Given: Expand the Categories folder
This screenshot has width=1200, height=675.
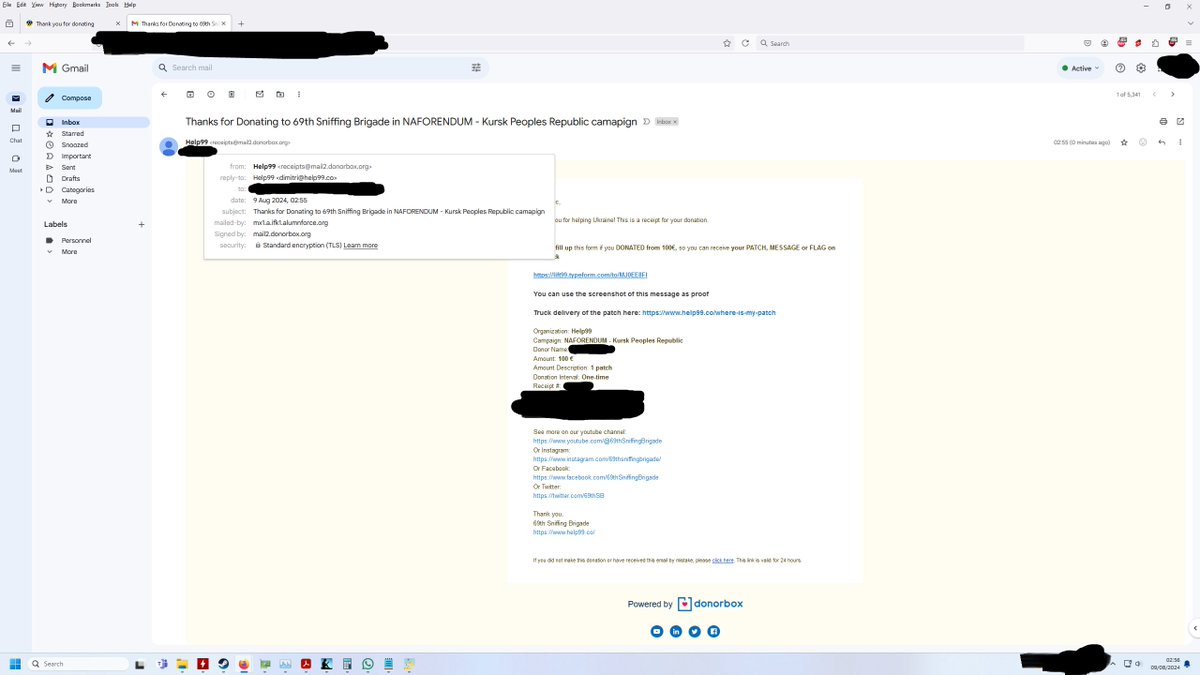Looking at the screenshot, I should point(41,190).
